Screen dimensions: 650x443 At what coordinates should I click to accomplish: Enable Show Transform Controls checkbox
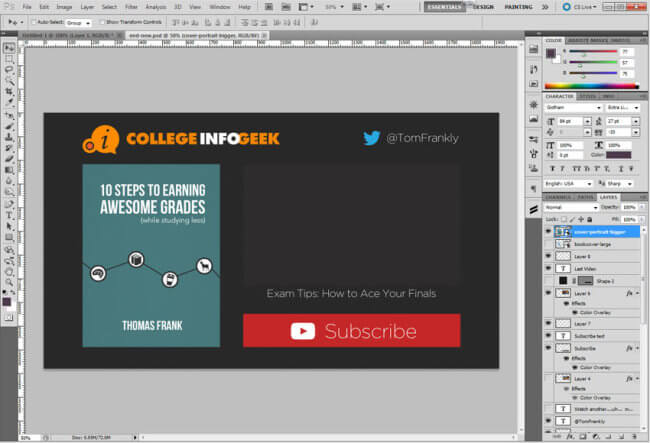point(102,22)
